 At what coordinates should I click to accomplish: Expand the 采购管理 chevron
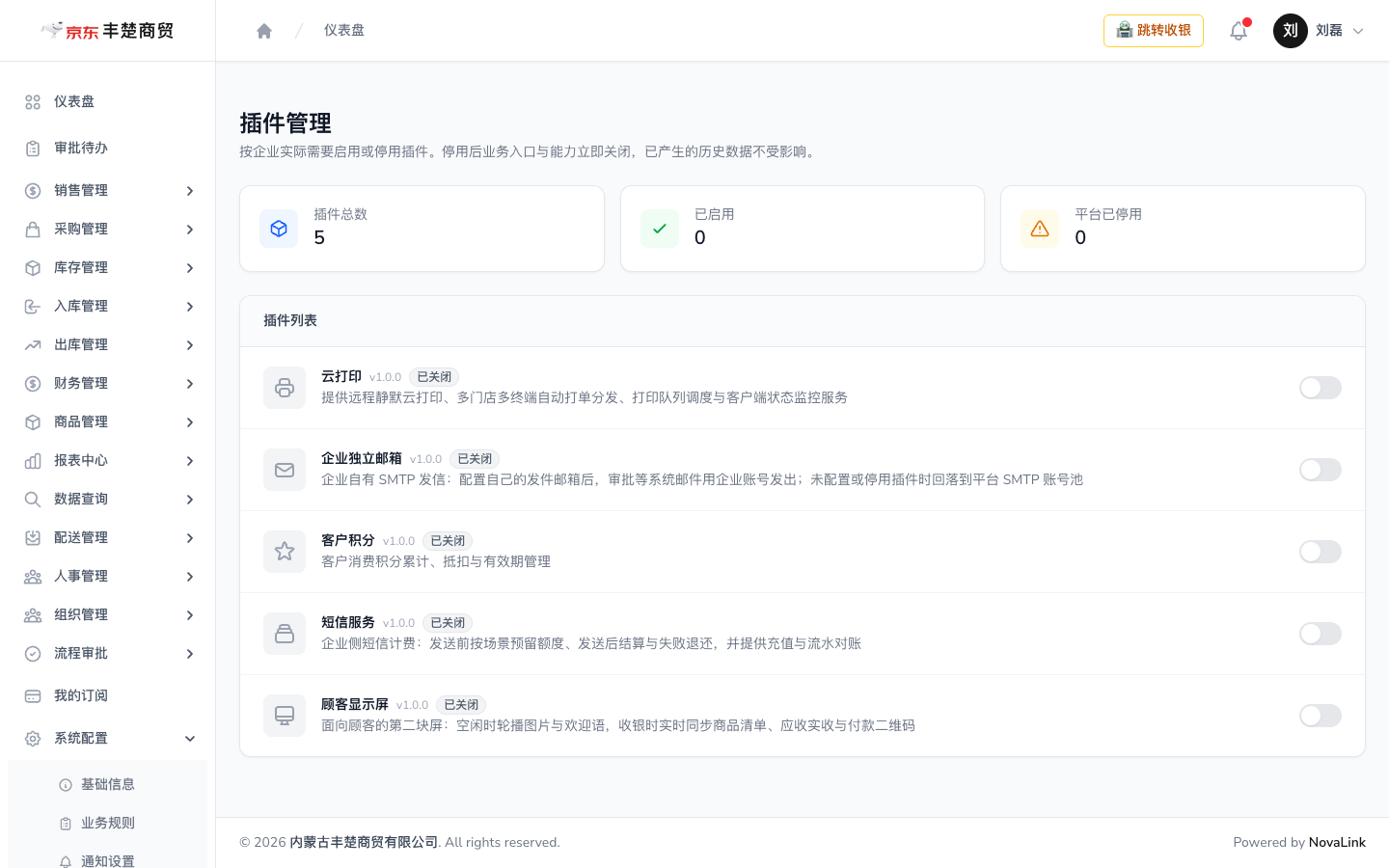[190, 230]
